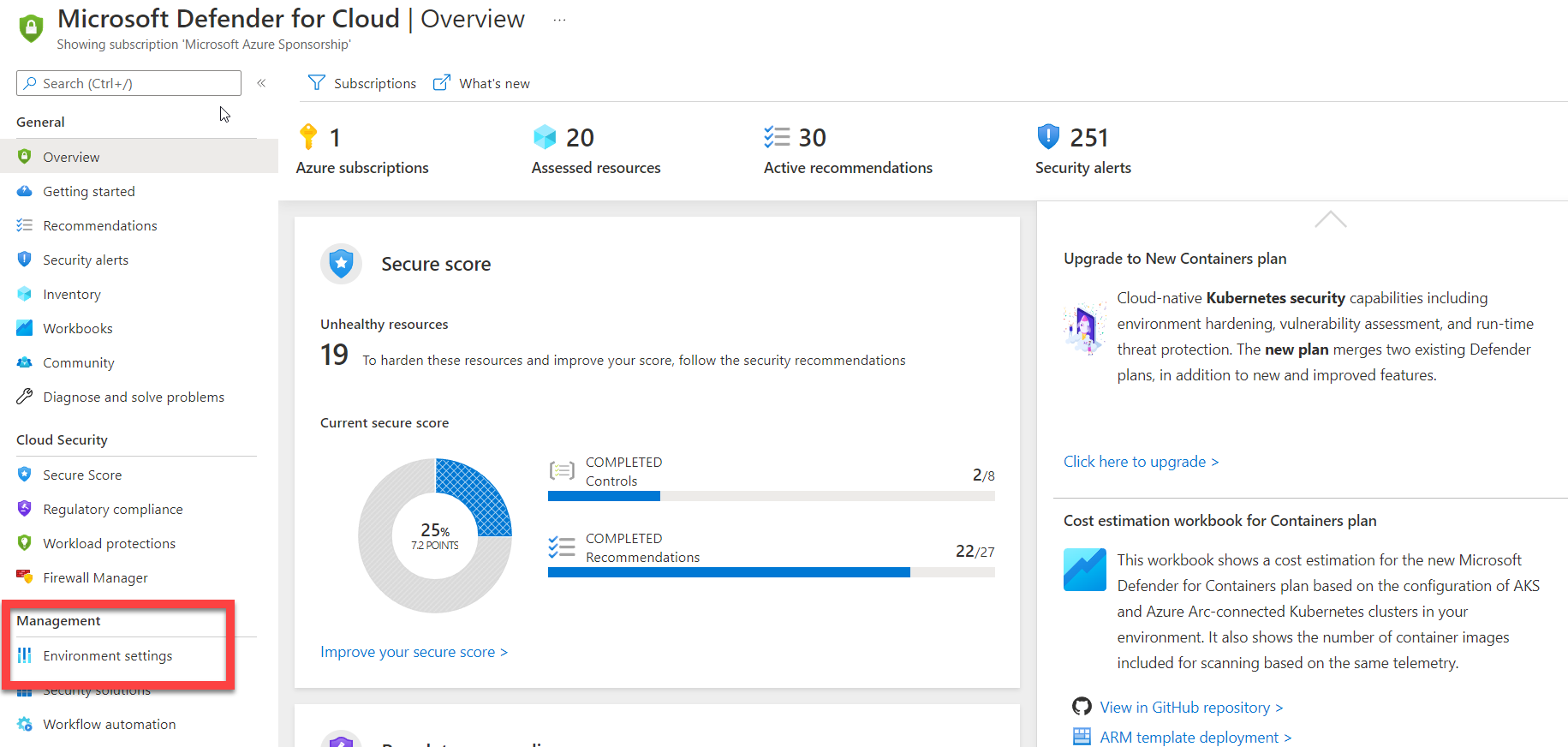Open Assessed resources tile
1568x747 pixels.
596,151
